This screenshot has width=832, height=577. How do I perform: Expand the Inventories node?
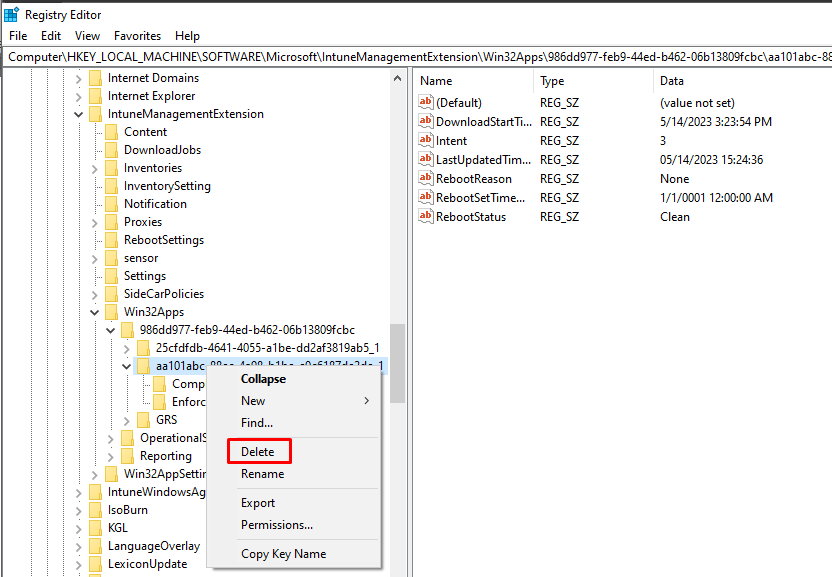click(94, 169)
